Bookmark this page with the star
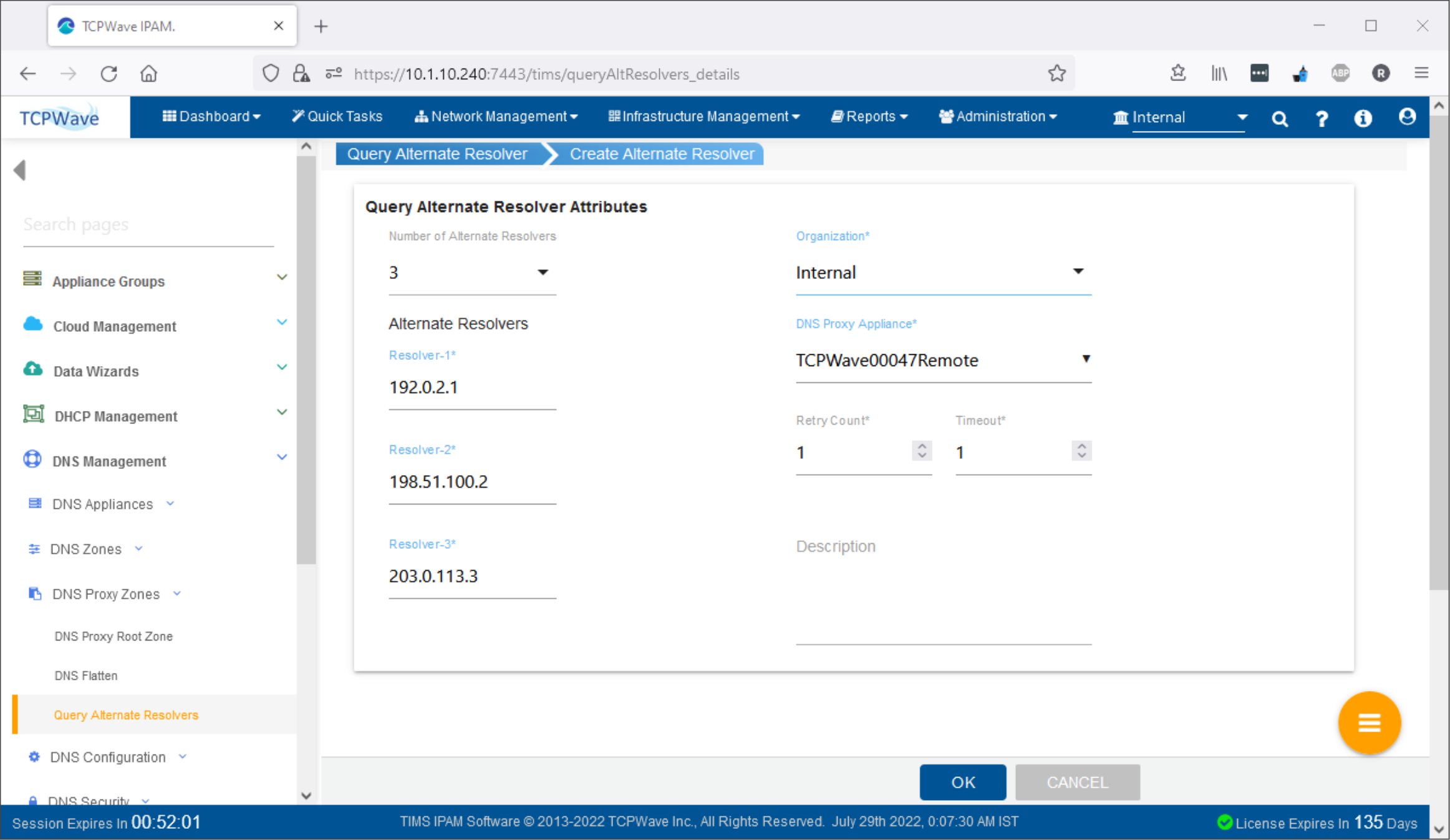 point(1056,74)
